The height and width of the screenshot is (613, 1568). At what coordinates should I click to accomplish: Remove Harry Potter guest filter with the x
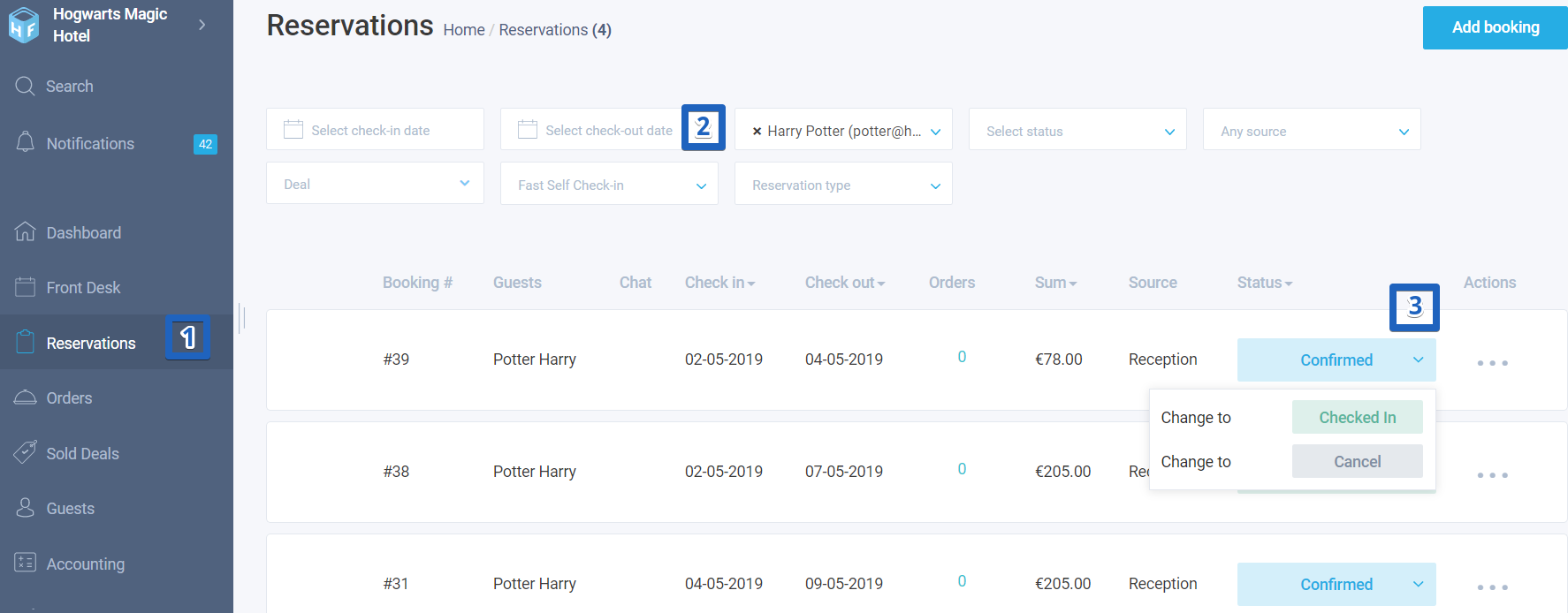[x=757, y=132]
